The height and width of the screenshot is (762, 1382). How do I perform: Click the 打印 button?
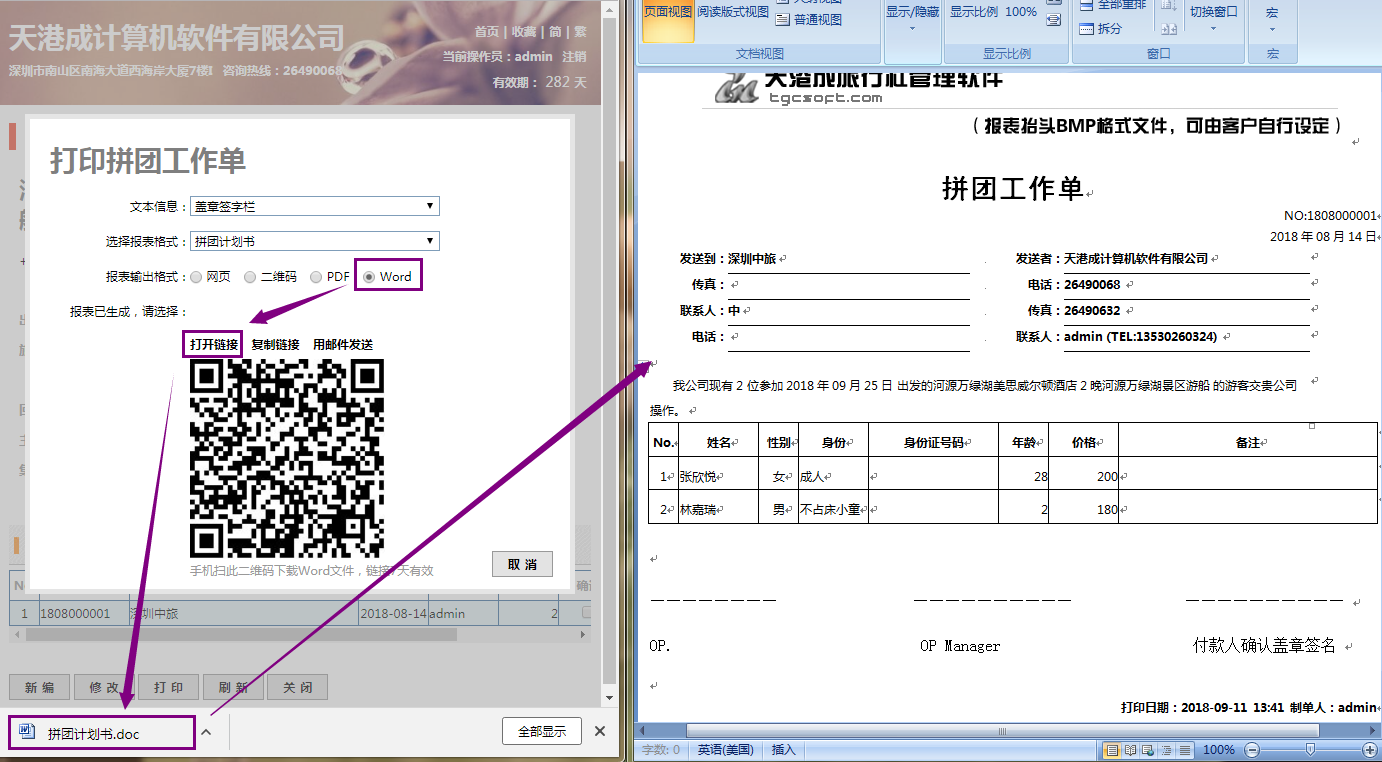click(x=168, y=688)
